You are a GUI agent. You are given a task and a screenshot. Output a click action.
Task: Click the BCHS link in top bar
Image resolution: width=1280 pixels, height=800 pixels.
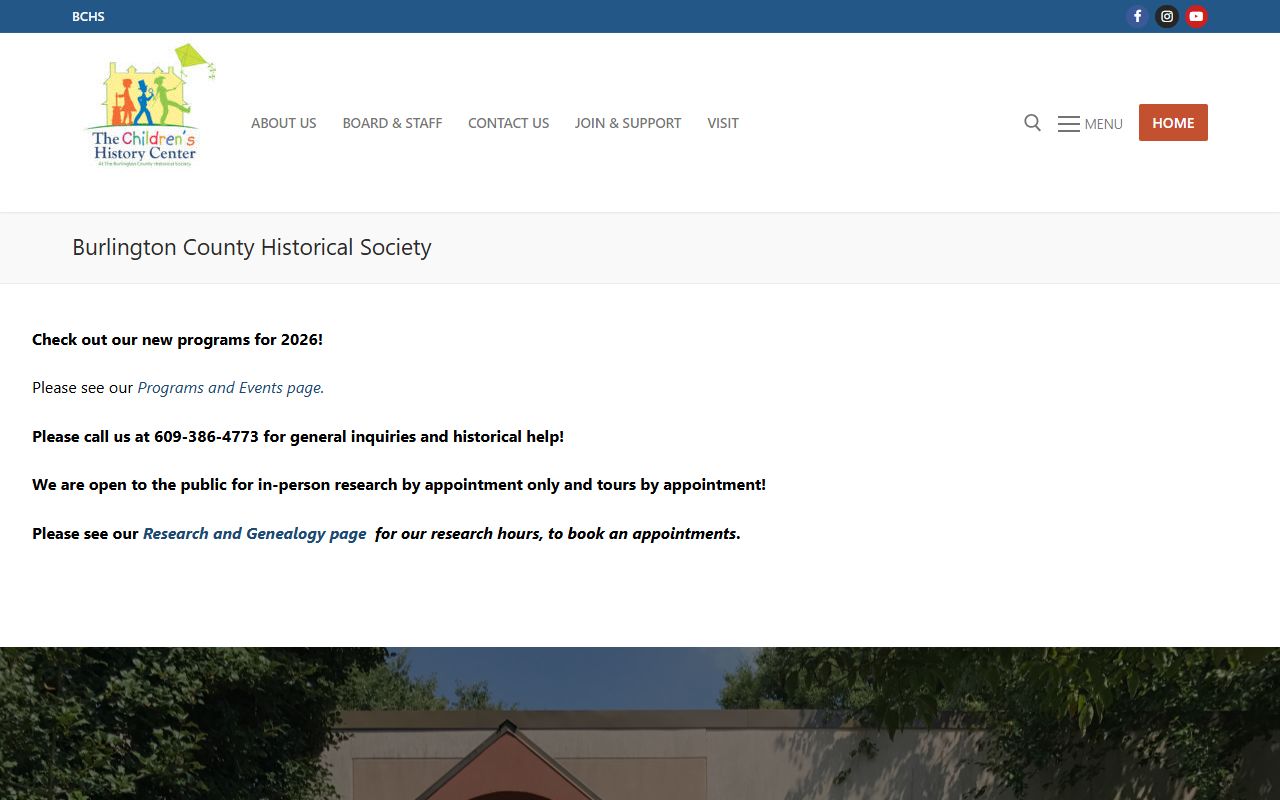(88, 16)
